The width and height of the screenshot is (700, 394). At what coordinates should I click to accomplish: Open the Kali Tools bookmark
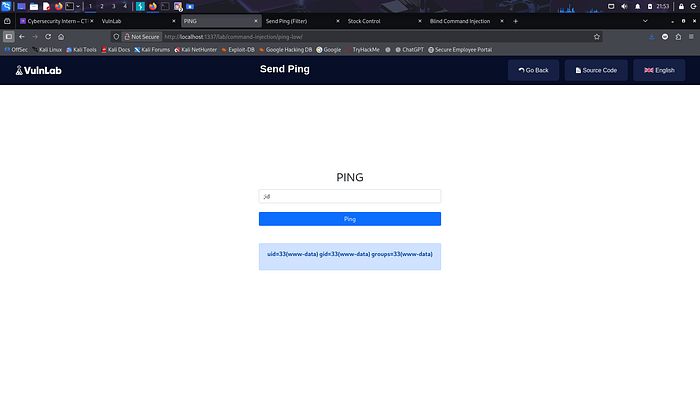[x=81, y=50]
